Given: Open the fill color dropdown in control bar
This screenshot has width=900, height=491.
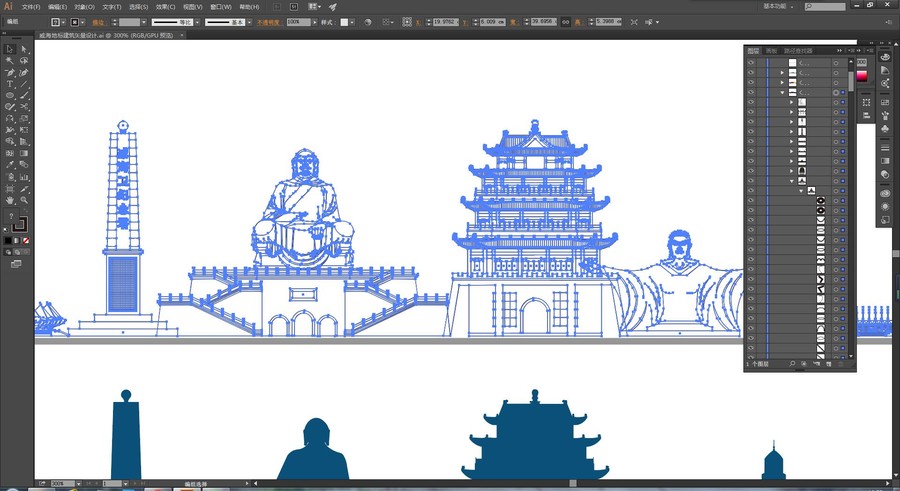Looking at the screenshot, I should pos(63,22).
